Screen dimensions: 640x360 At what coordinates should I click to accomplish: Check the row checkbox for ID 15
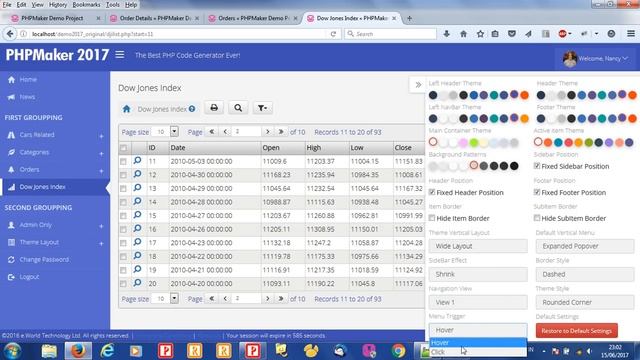point(123,216)
